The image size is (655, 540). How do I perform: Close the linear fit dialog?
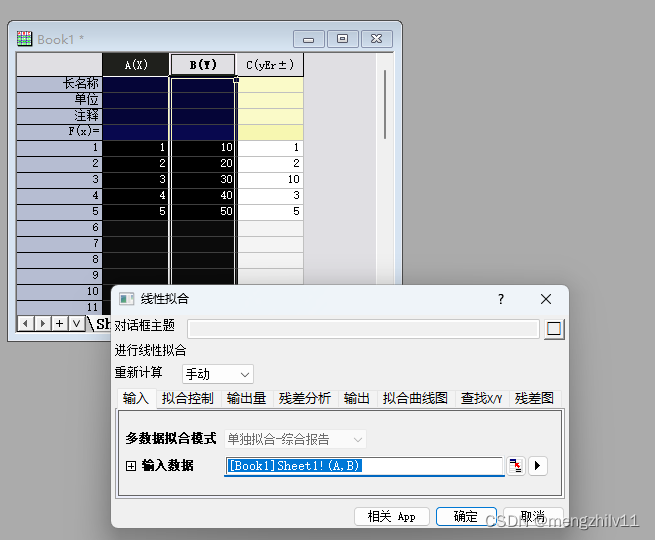tap(546, 299)
